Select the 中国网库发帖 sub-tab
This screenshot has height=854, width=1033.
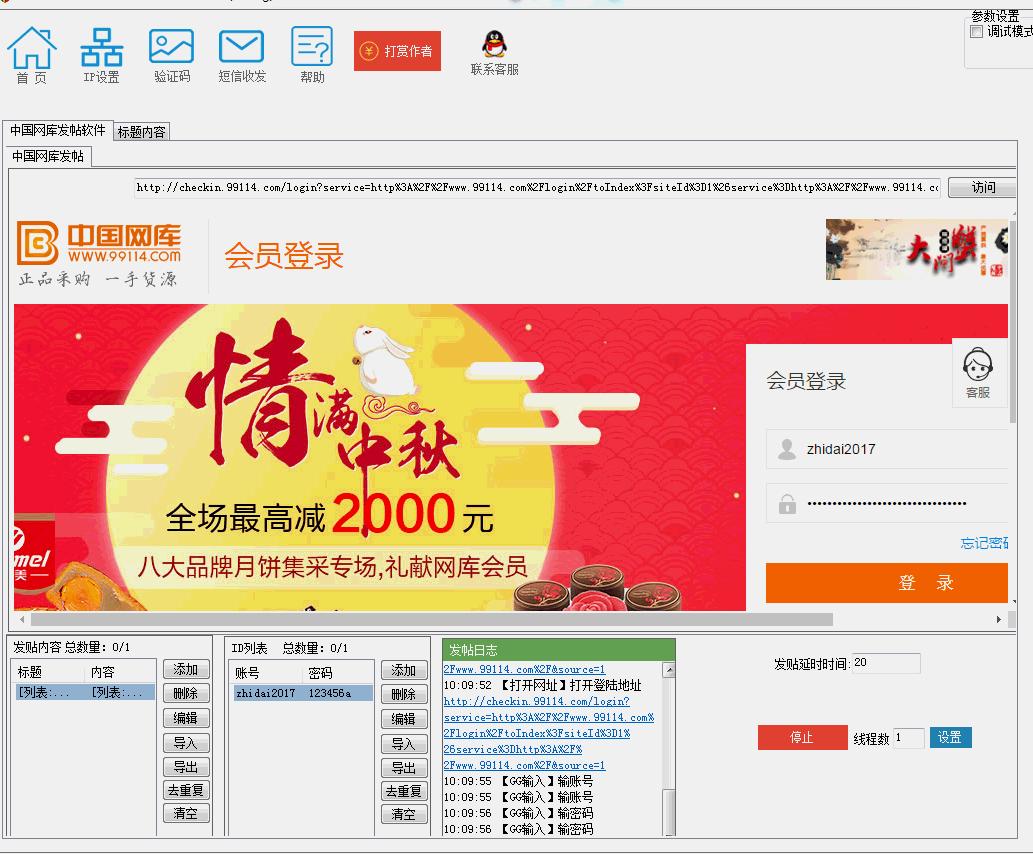pos(48,156)
